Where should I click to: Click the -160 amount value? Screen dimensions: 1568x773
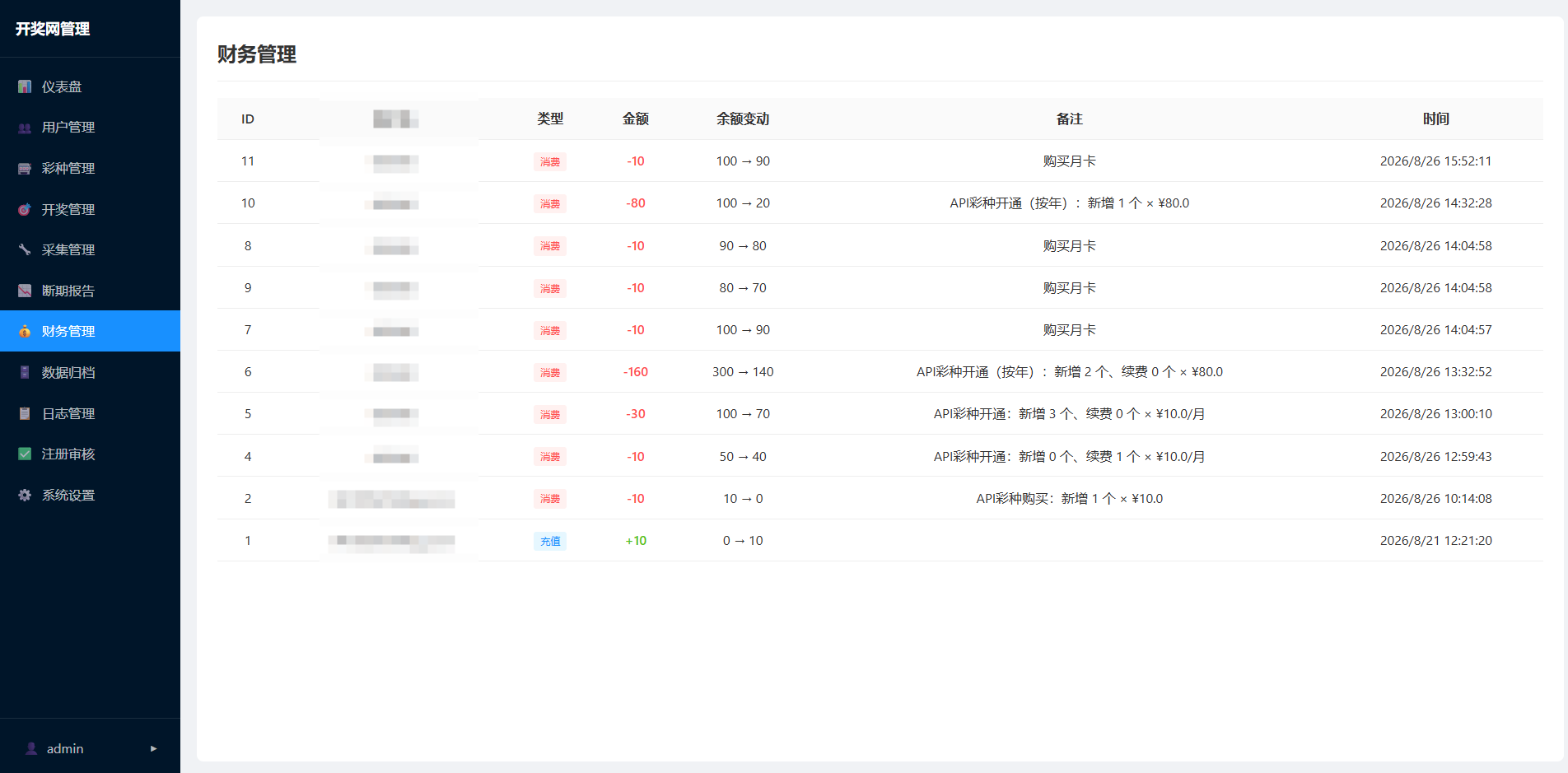click(x=636, y=372)
